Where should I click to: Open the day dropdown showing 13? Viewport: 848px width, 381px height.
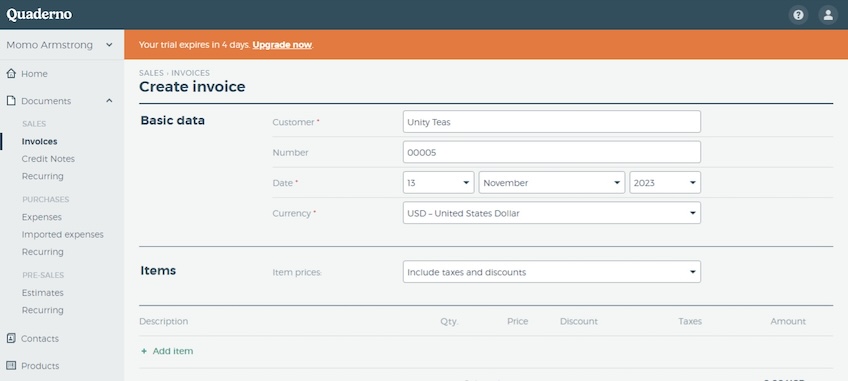[x=439, y=183]
